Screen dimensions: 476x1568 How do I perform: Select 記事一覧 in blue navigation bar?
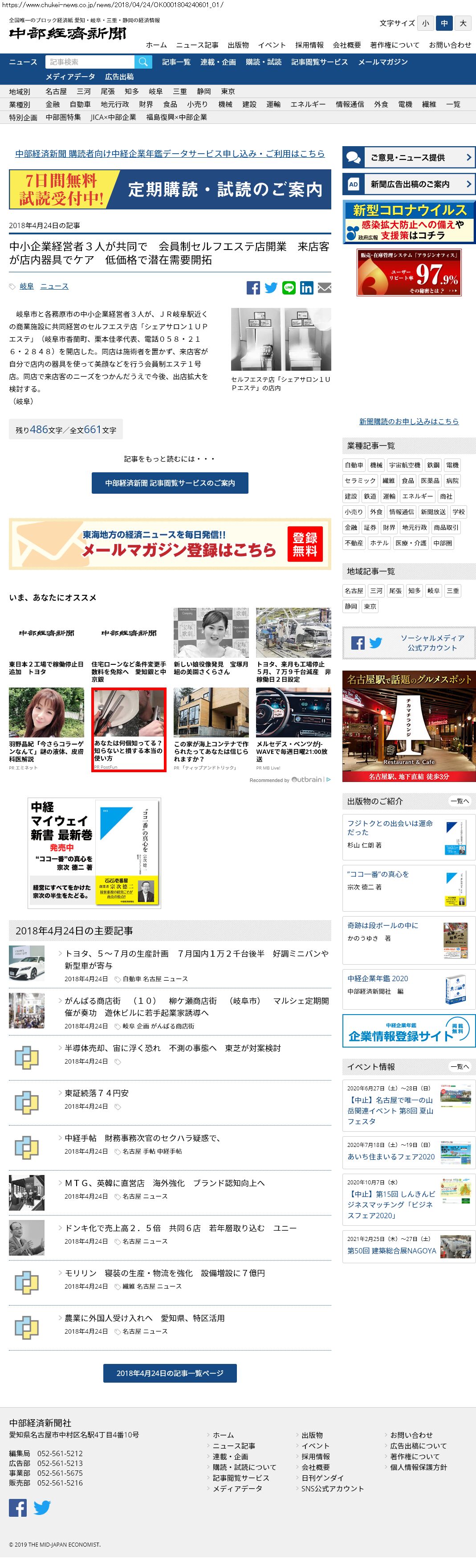coord(176,62)
